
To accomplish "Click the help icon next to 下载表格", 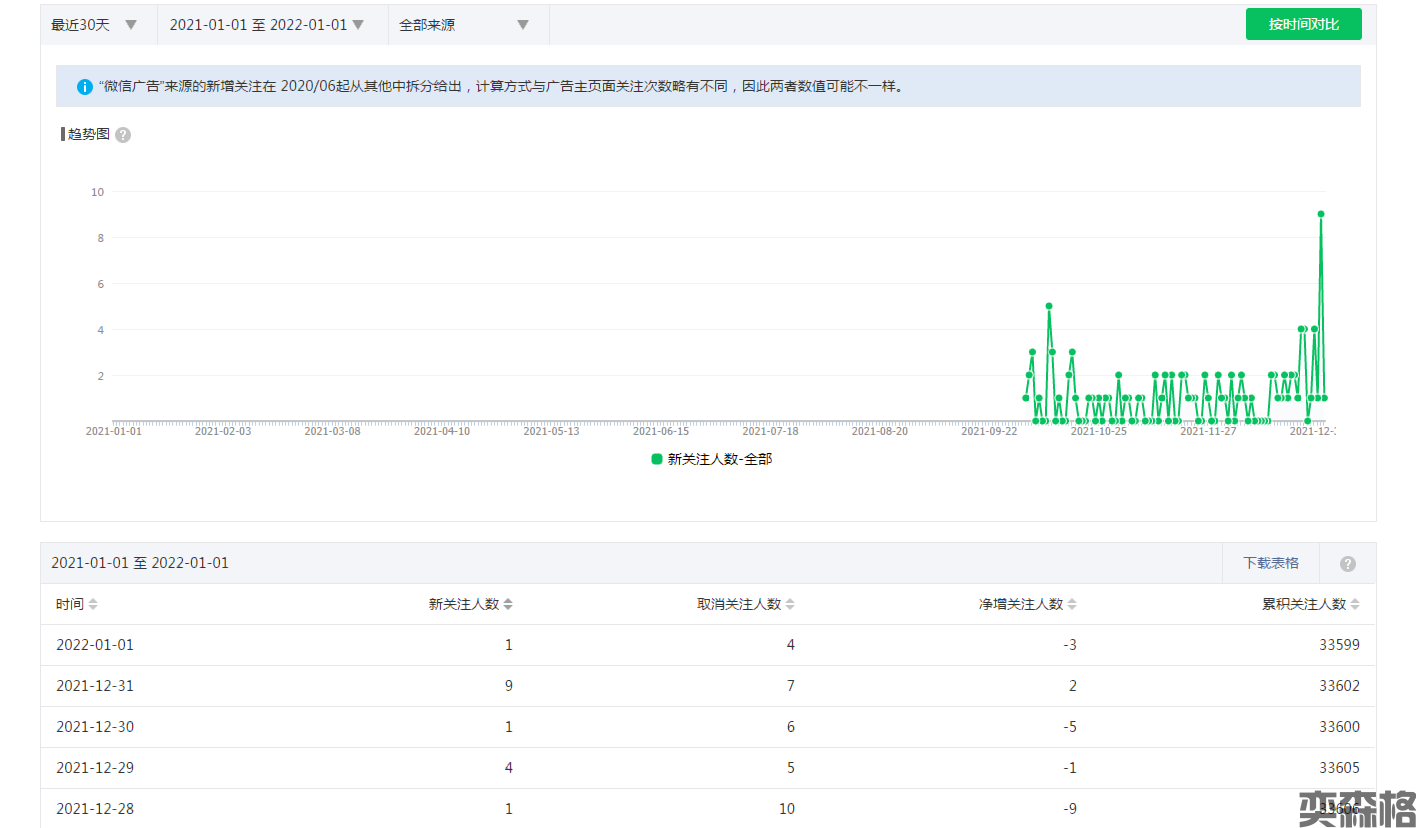I will (x=1347, y=564).
